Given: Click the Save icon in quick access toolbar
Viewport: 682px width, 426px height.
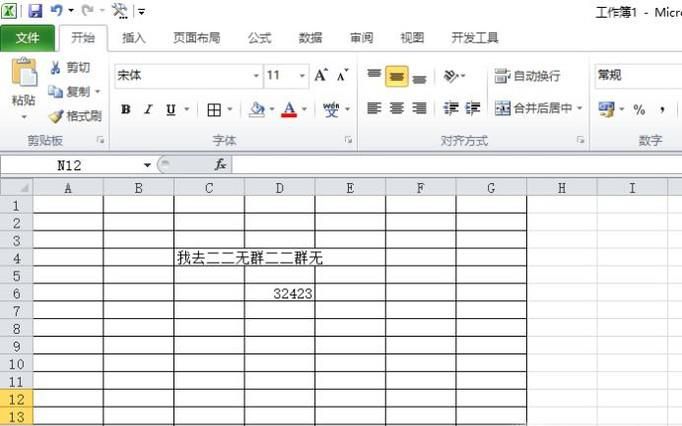Looking at the screenshot, I should [35, 10].
